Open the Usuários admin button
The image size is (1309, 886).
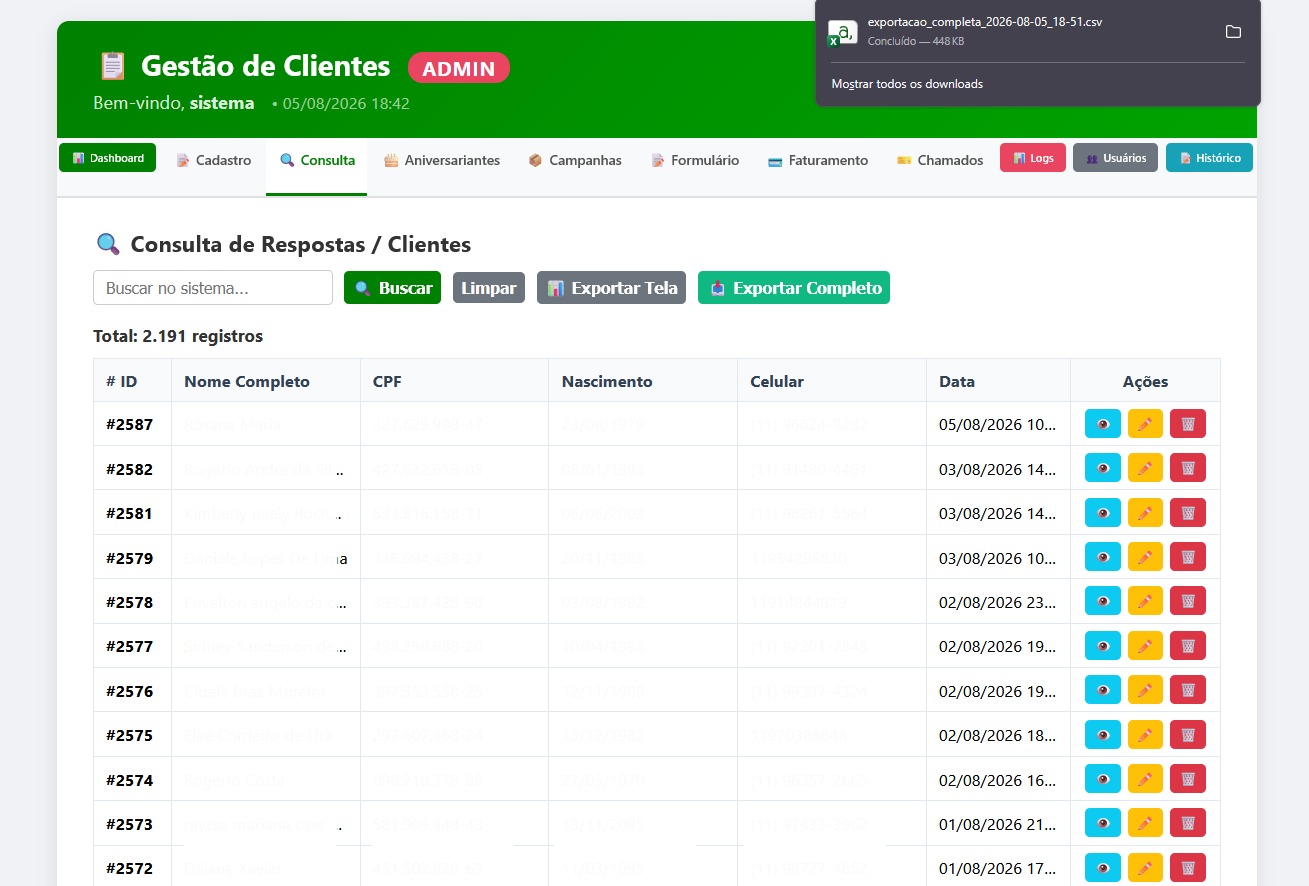[1116, 158]
